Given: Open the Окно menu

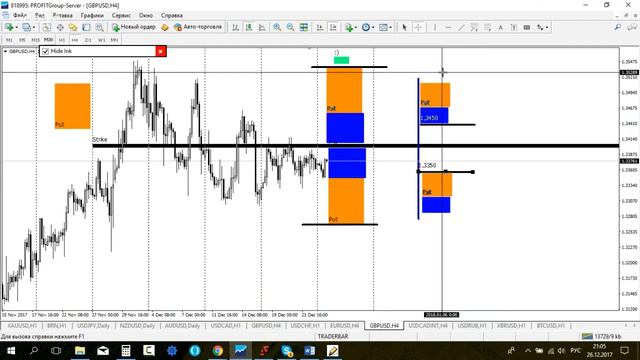Looking at the screenshot, I should coord(146,15).
